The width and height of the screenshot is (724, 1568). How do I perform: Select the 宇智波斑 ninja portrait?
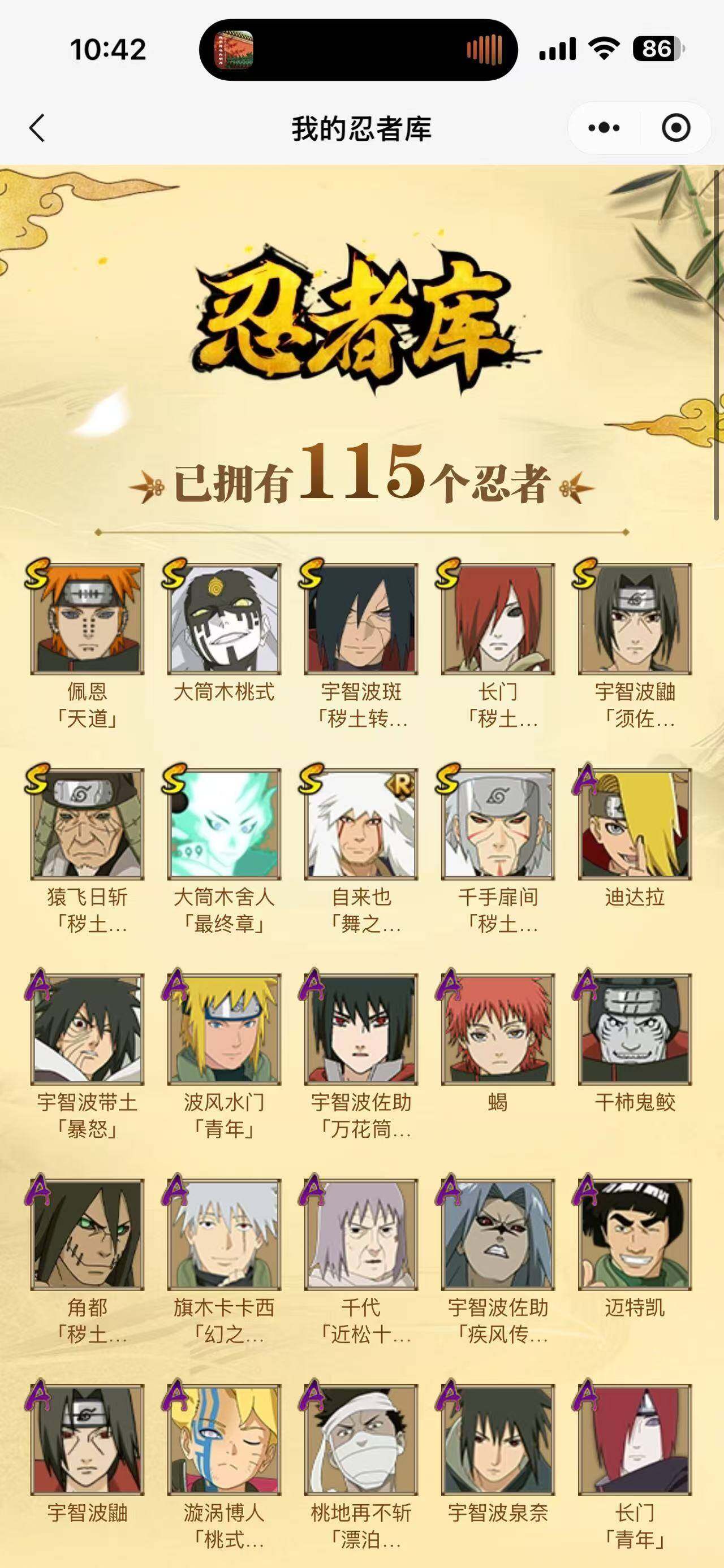click(361, 618)
